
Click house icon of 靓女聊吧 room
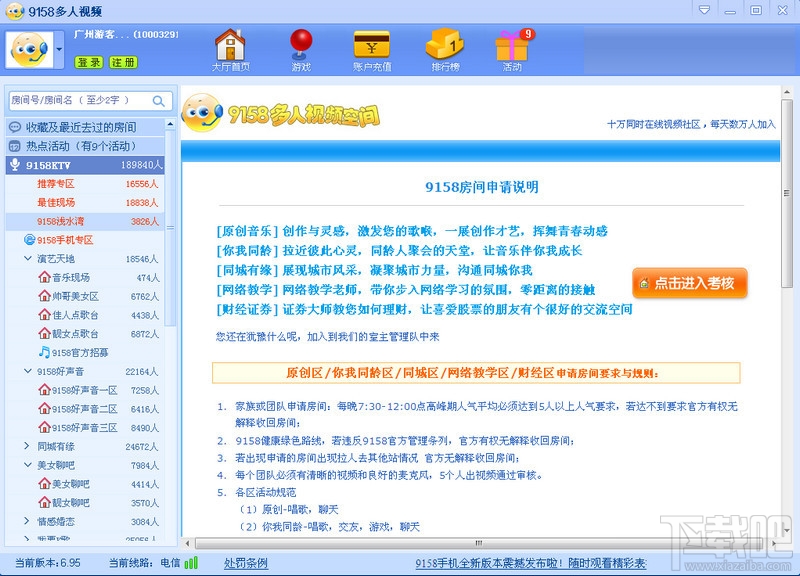(x=44, y=503)
